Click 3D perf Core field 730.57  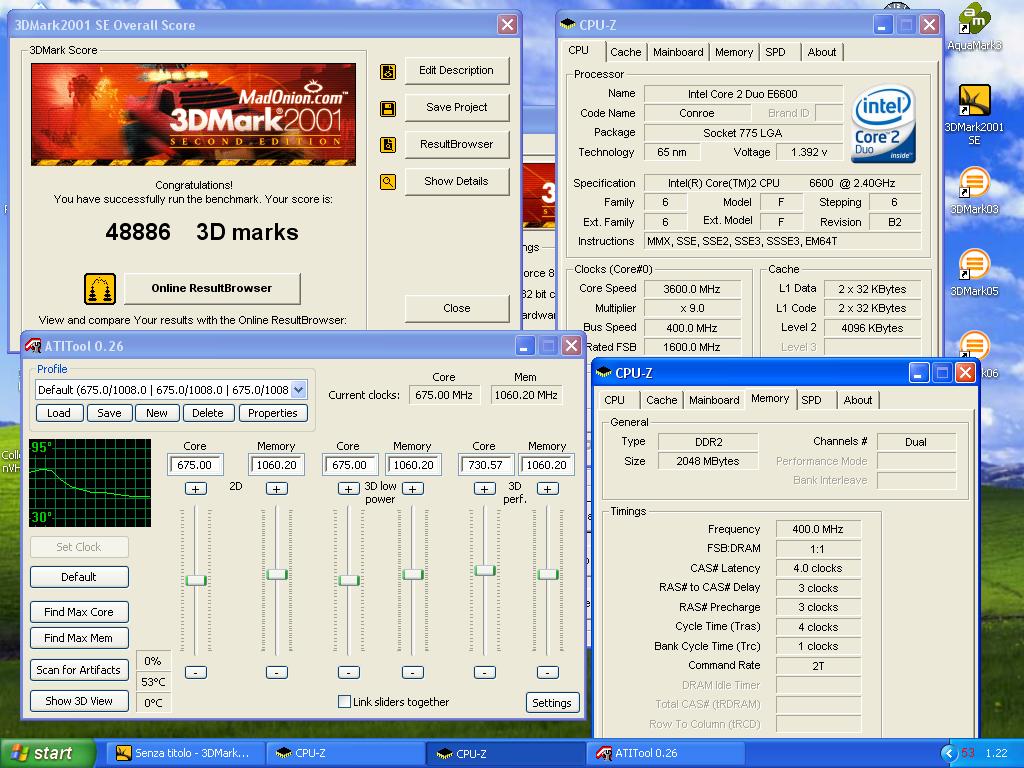pyautogui.click(x=485, y=465)
